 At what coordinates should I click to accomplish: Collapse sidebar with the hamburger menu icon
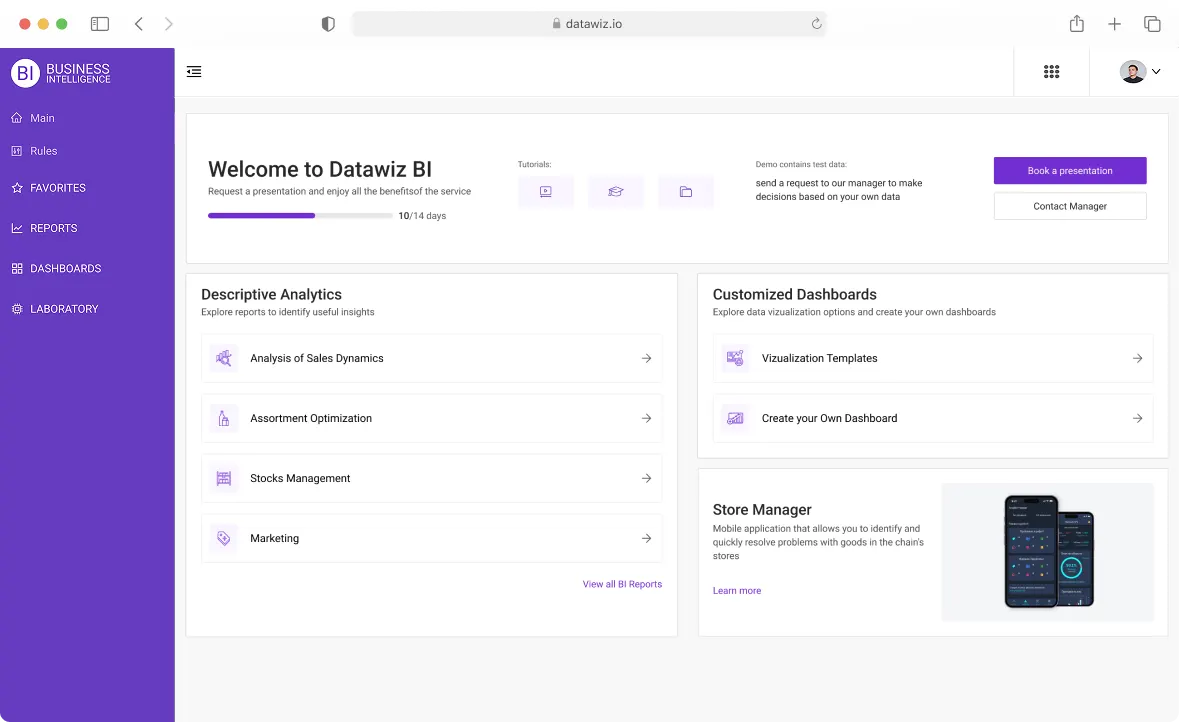(x=194, y=72)
